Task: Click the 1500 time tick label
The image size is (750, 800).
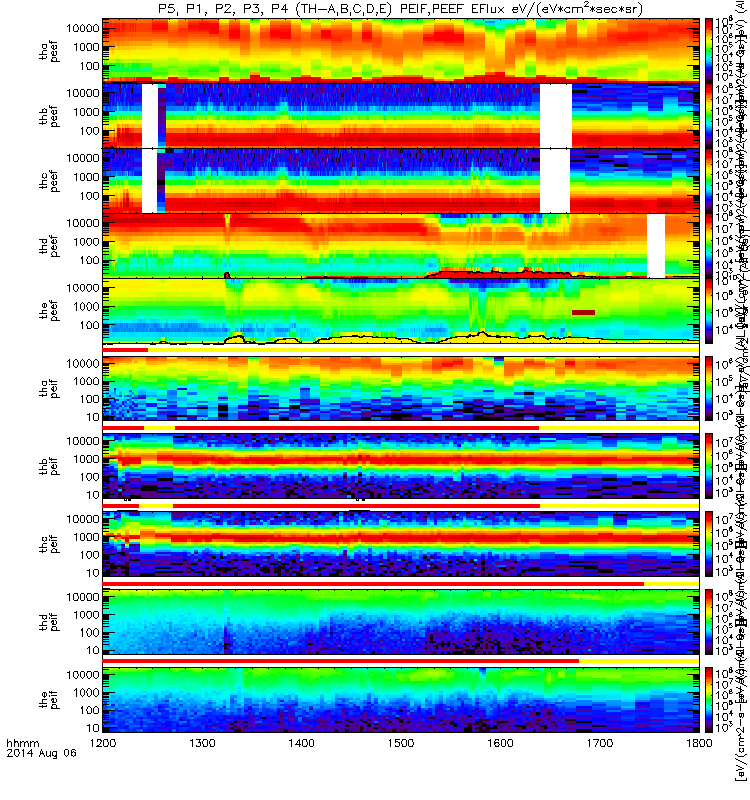Action: coord(401,743)
